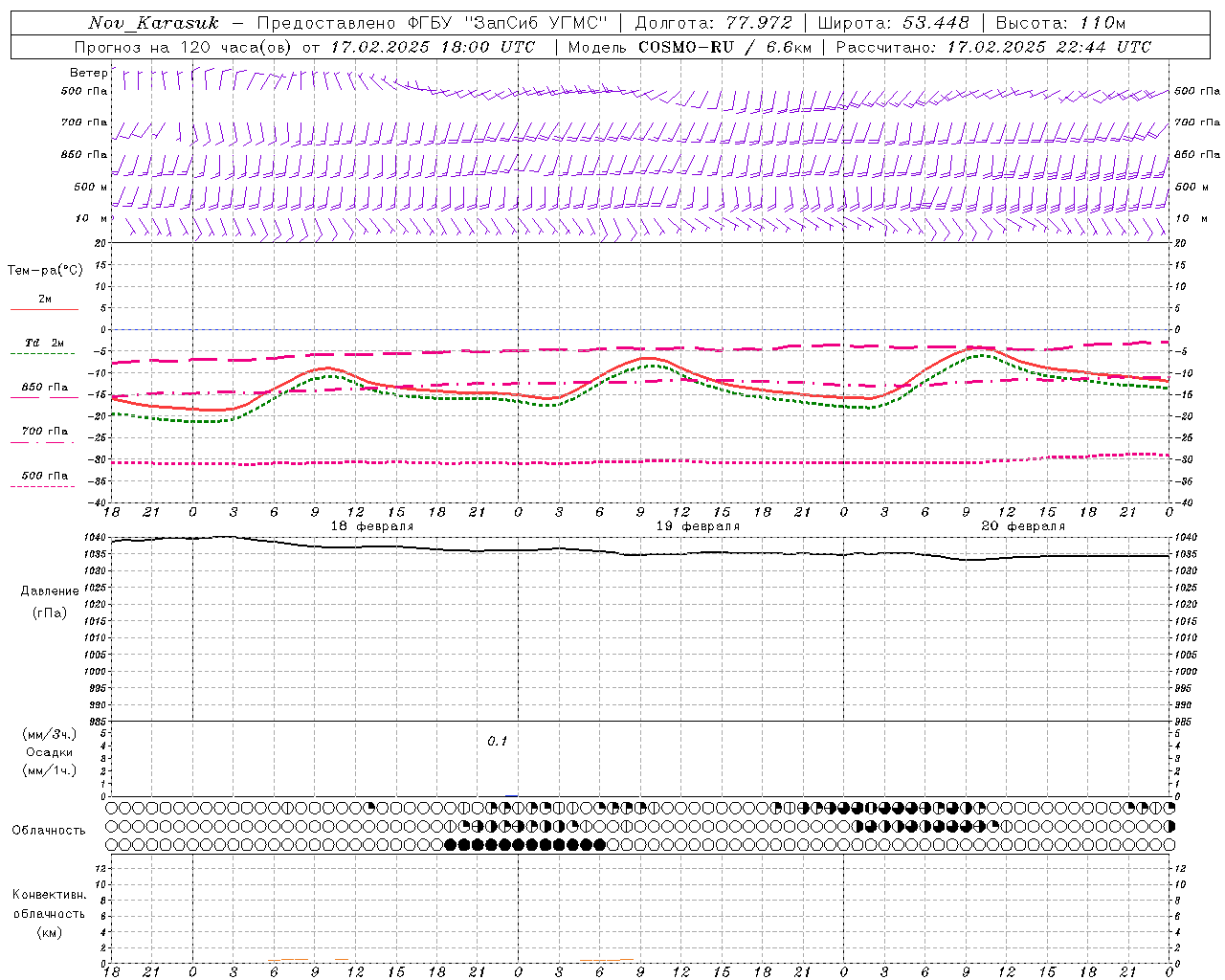Select the Облачность cloud cover panel label

(49, 831)
